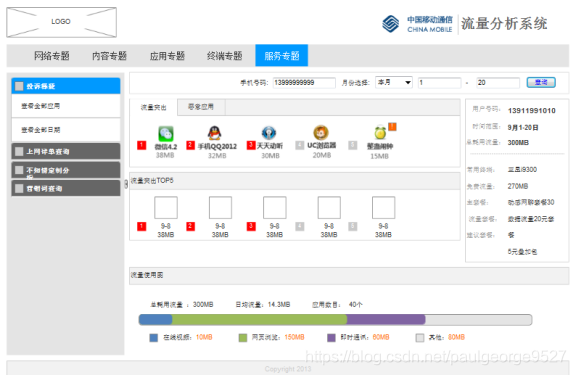Select the active 服务专题 tab
Image resolution: width=576 pixels, height=375 pixels.
282,55
